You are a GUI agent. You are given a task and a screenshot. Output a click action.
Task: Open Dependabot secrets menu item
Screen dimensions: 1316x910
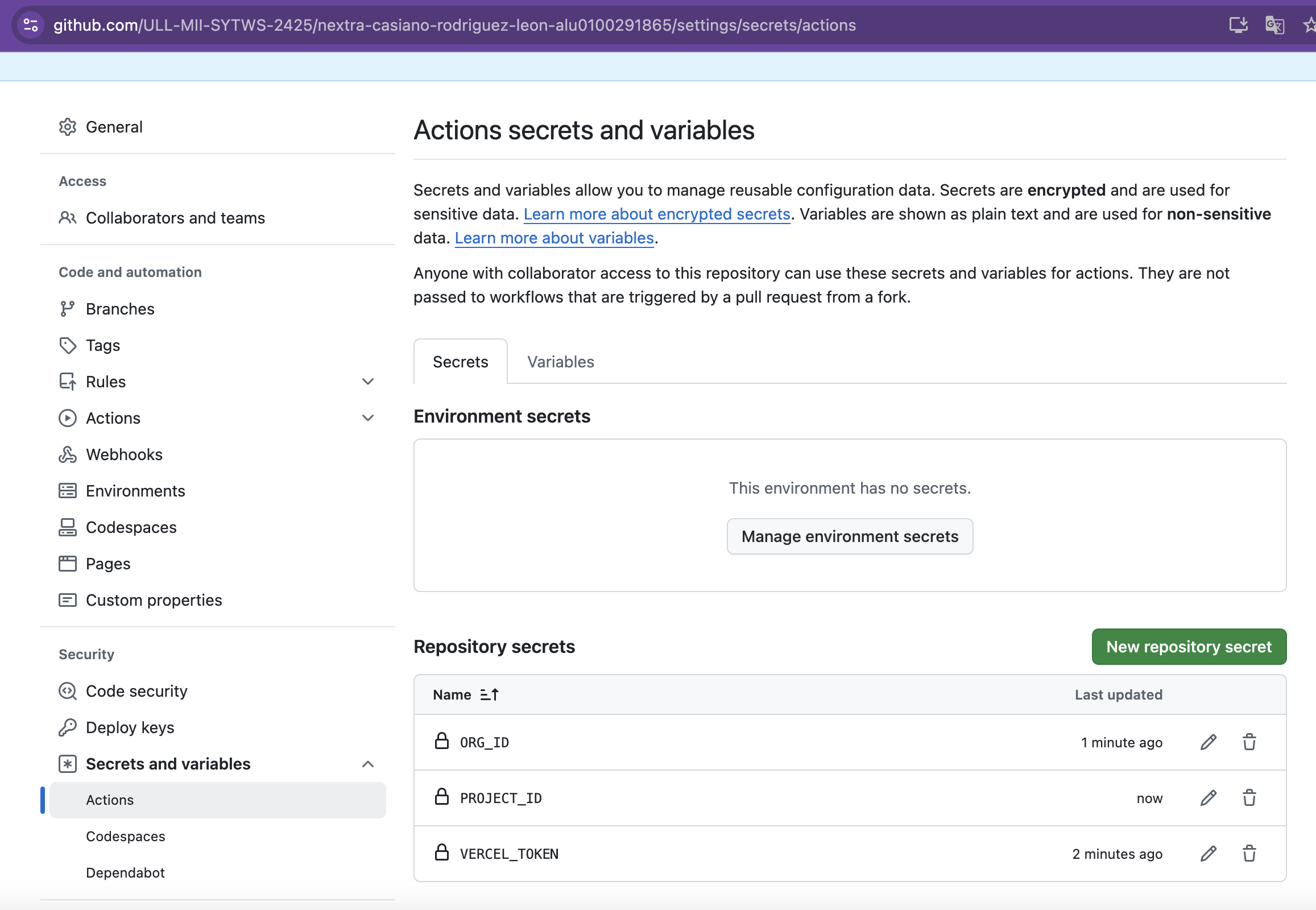click(218, 872)
